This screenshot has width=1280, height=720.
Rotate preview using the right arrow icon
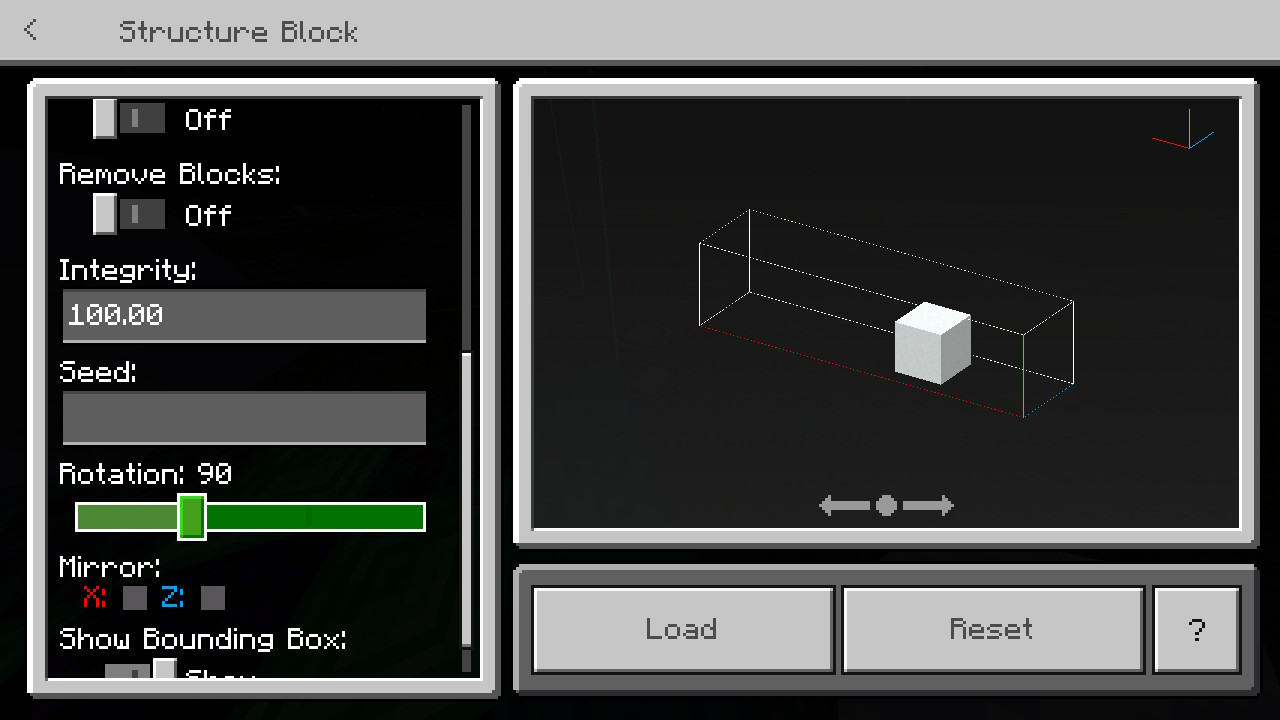(x=929, y=506)
